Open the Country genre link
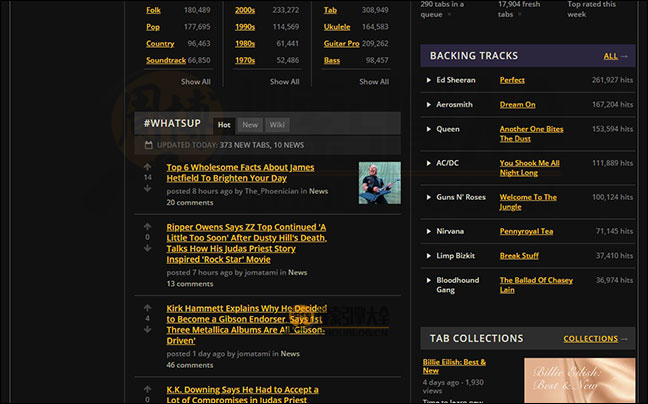This screenshot has height=404, width=648. (x=160, y=44)
